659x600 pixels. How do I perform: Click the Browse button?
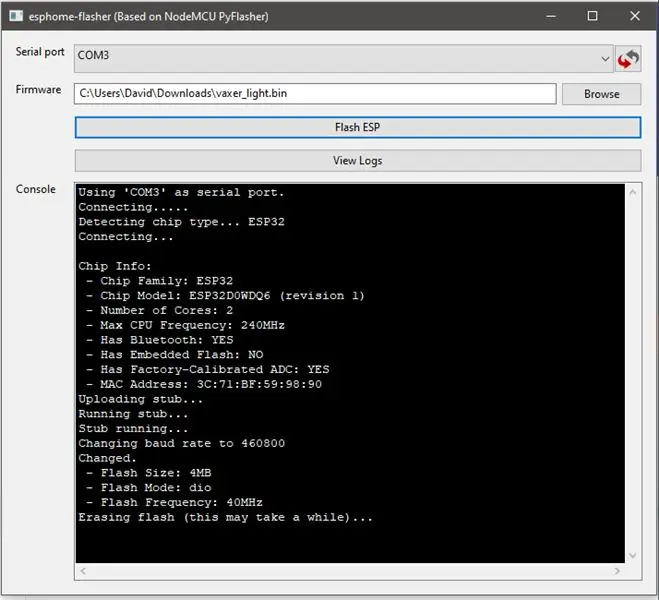[x=601, y=94]
